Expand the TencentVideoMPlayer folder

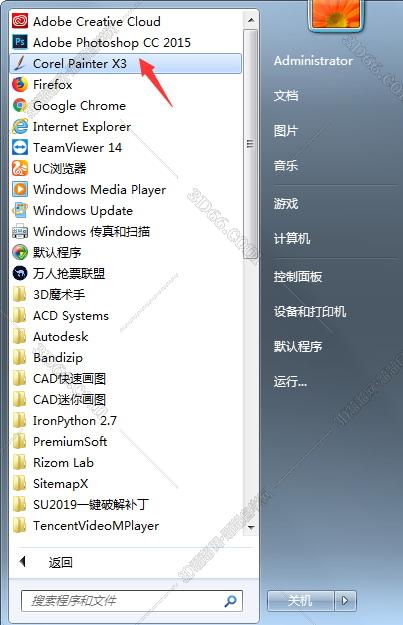86,526
